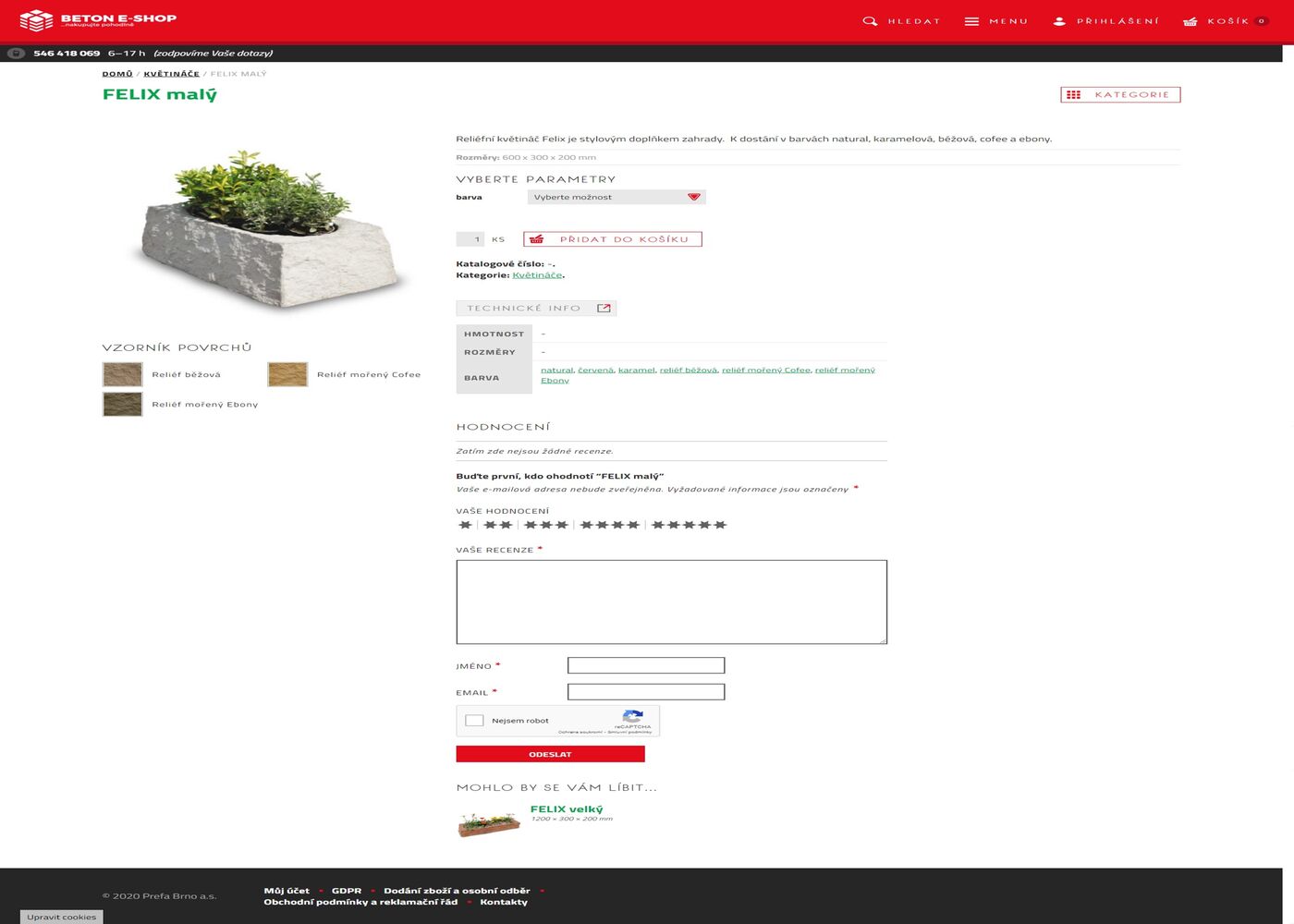Click the phone icon in top bar
This screenshot has height=924, width=1294.
tap(16, 53)
